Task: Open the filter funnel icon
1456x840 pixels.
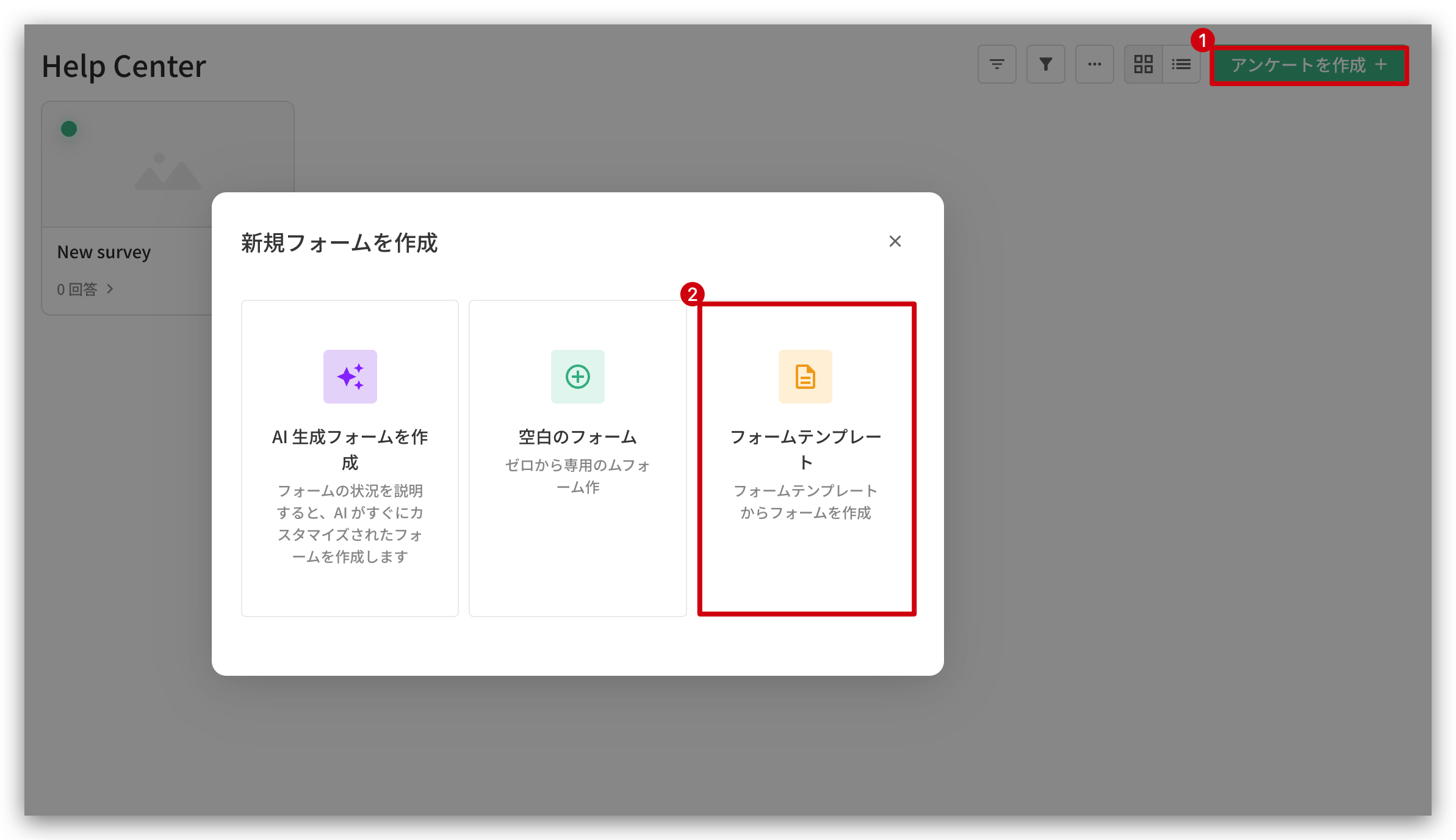Action: click(1045, 64)
